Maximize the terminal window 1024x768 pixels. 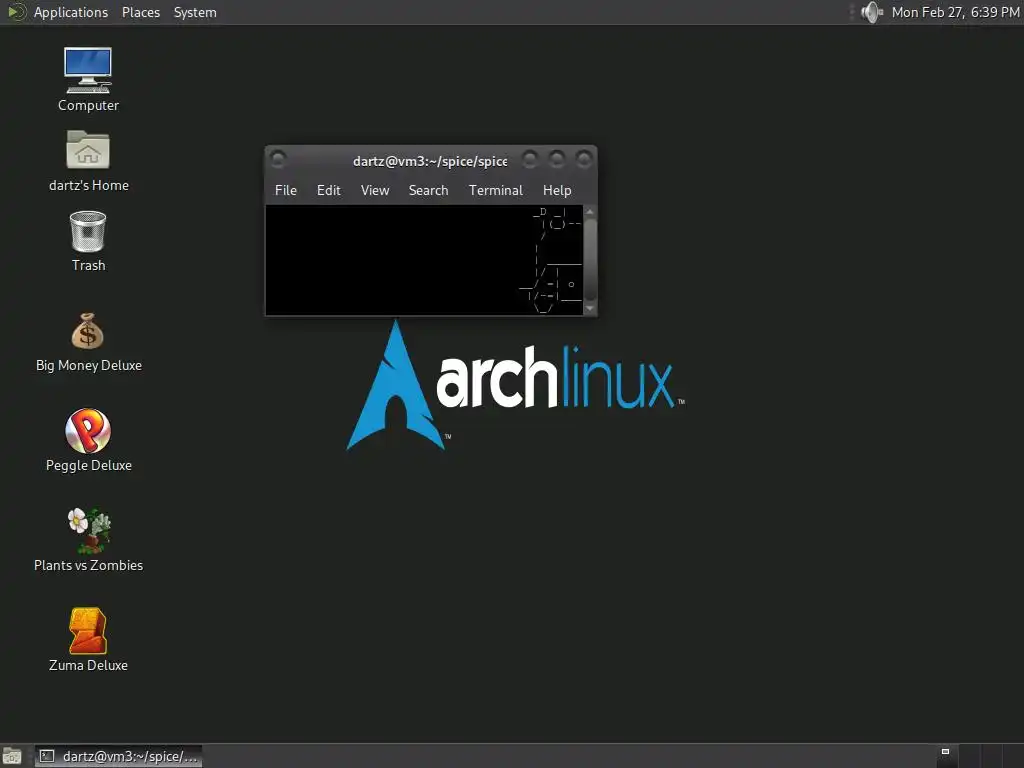point(556,159)
